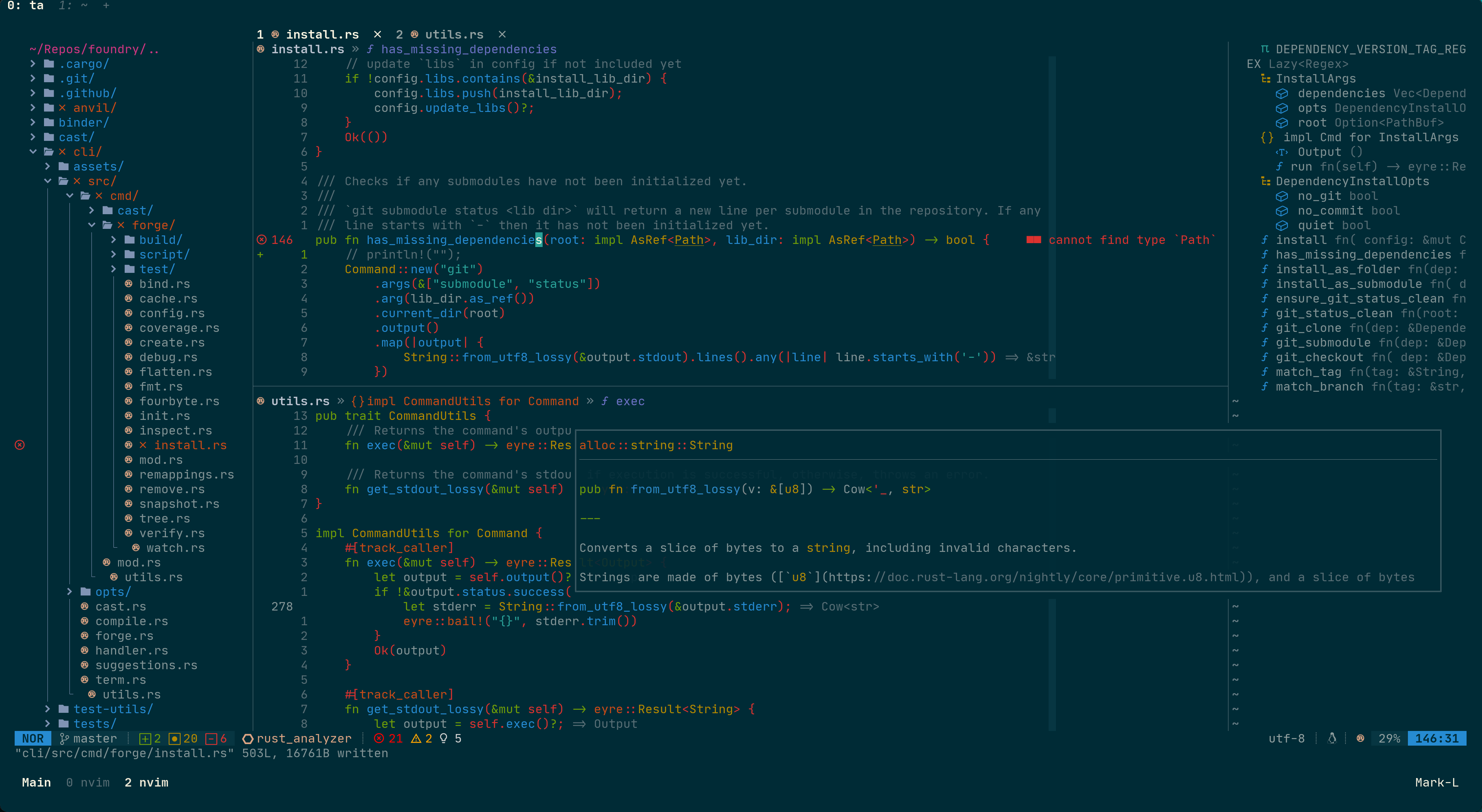The height and width of the screenshot is (812, 1482).
Task: Expand the .cargo/ folder chevron
Action: (x=33, y=64)
